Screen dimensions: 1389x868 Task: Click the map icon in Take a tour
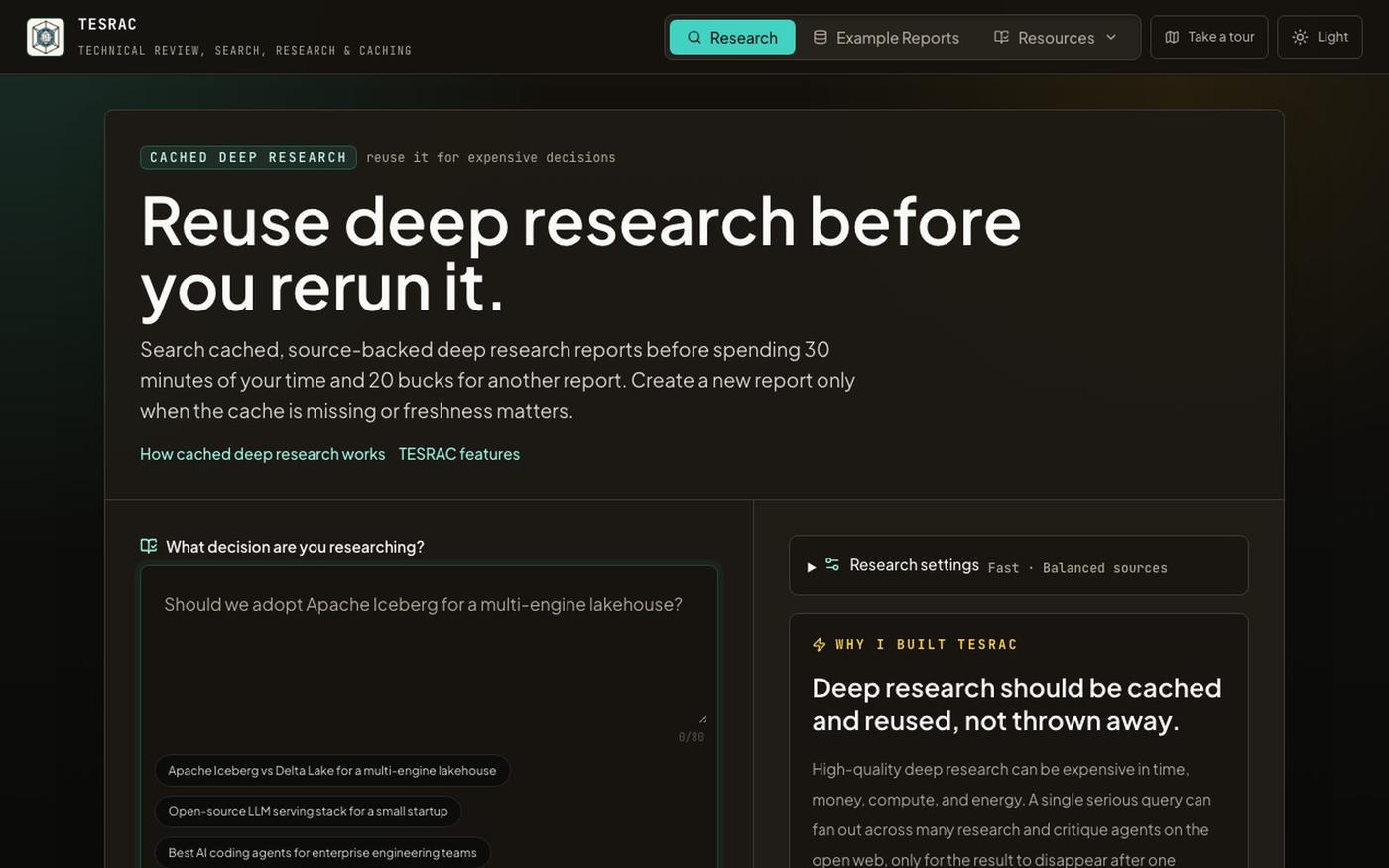point(1172,37)
